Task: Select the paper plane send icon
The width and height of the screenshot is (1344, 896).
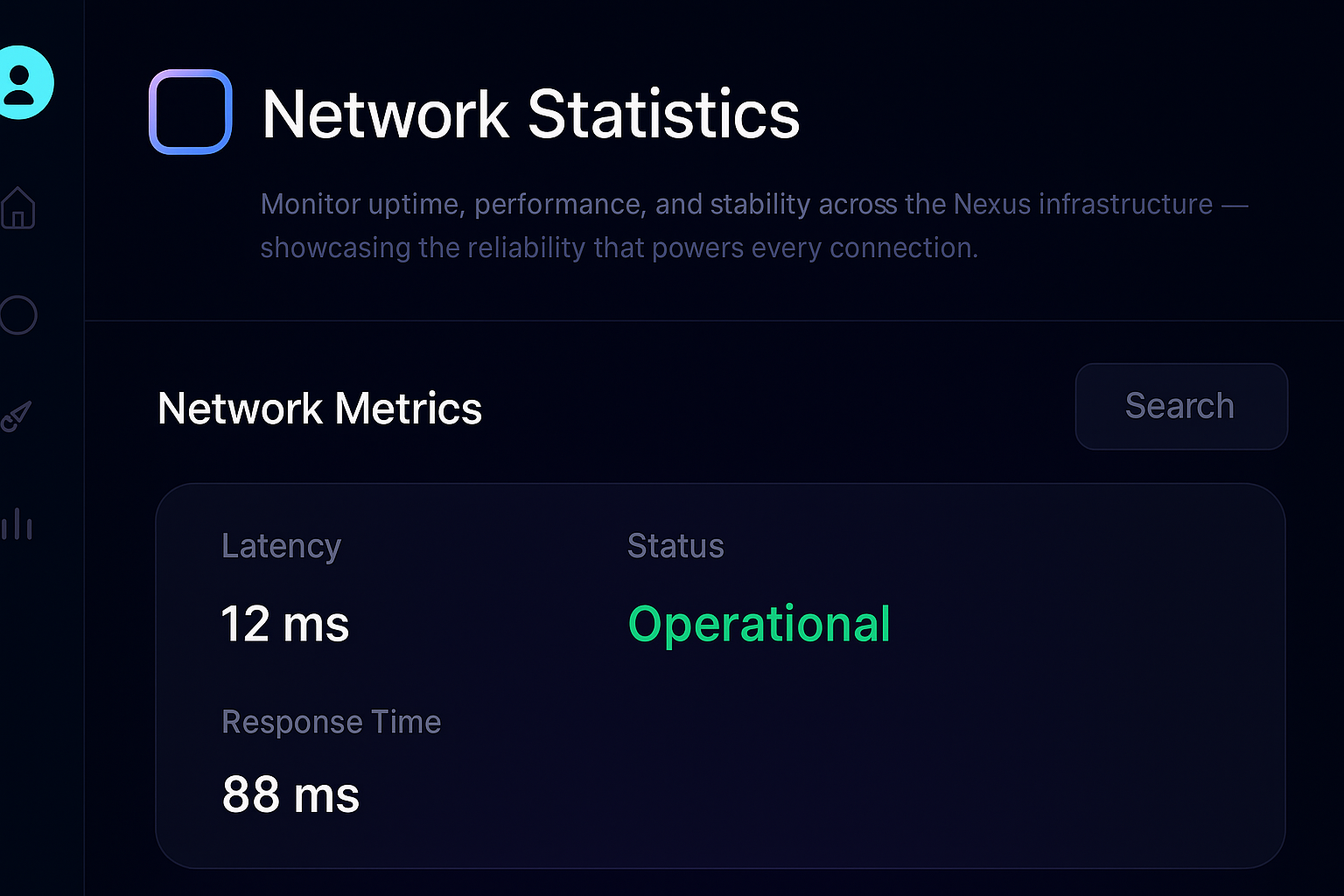Action: 17,417
